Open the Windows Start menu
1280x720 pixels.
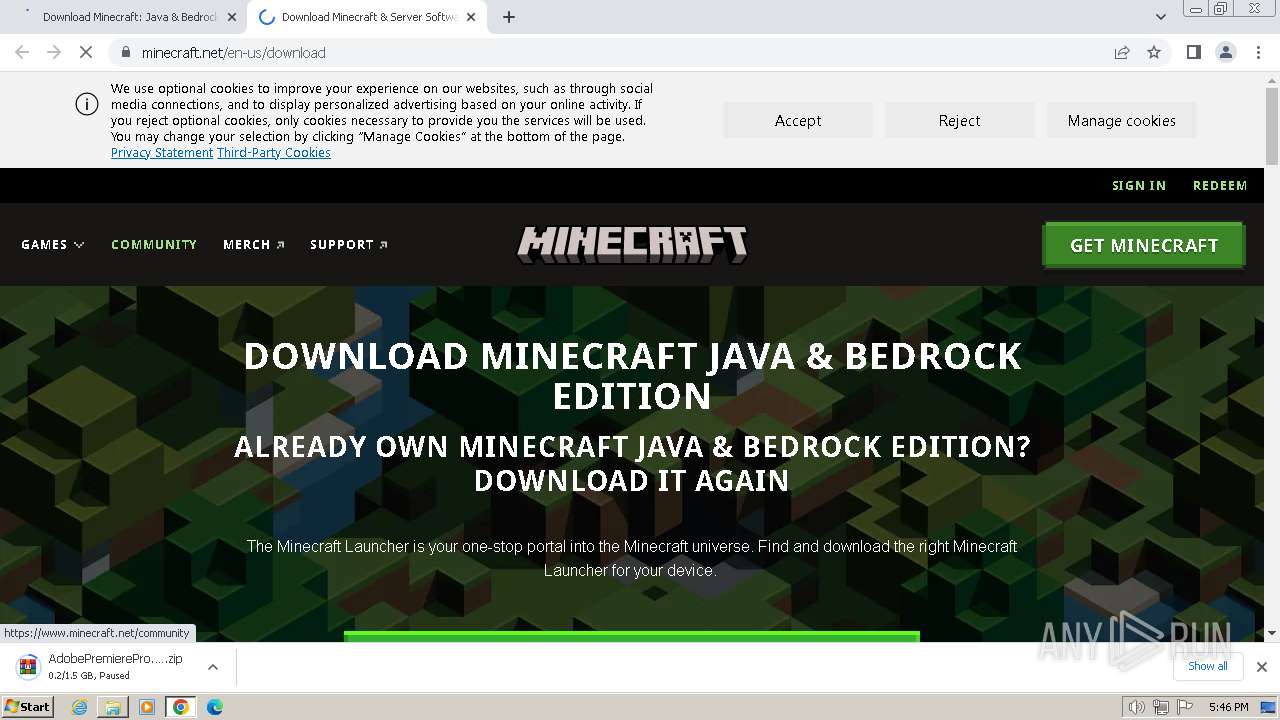(x=27, y=706)
